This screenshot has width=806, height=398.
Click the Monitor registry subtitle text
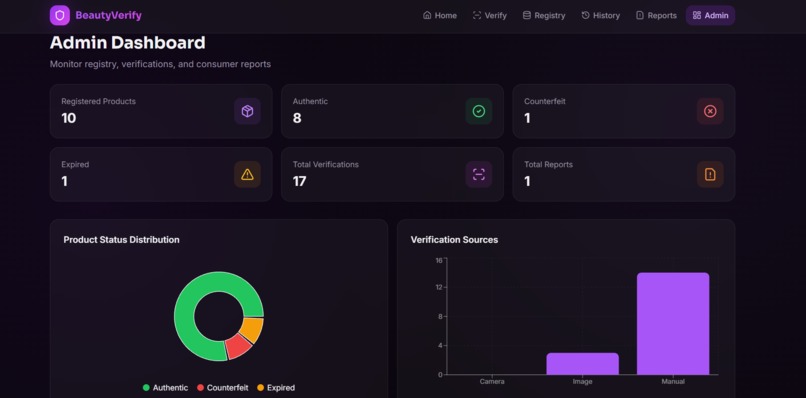pyautogui.click(x=160, y=64)
